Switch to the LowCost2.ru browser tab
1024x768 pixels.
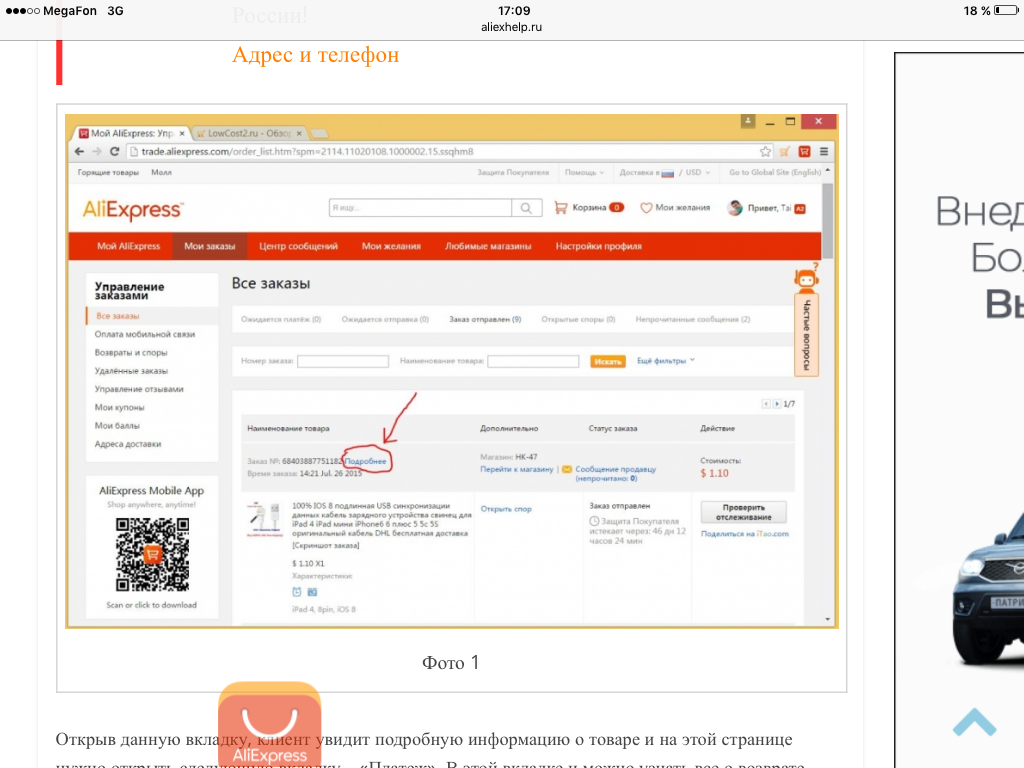[249, 133]
